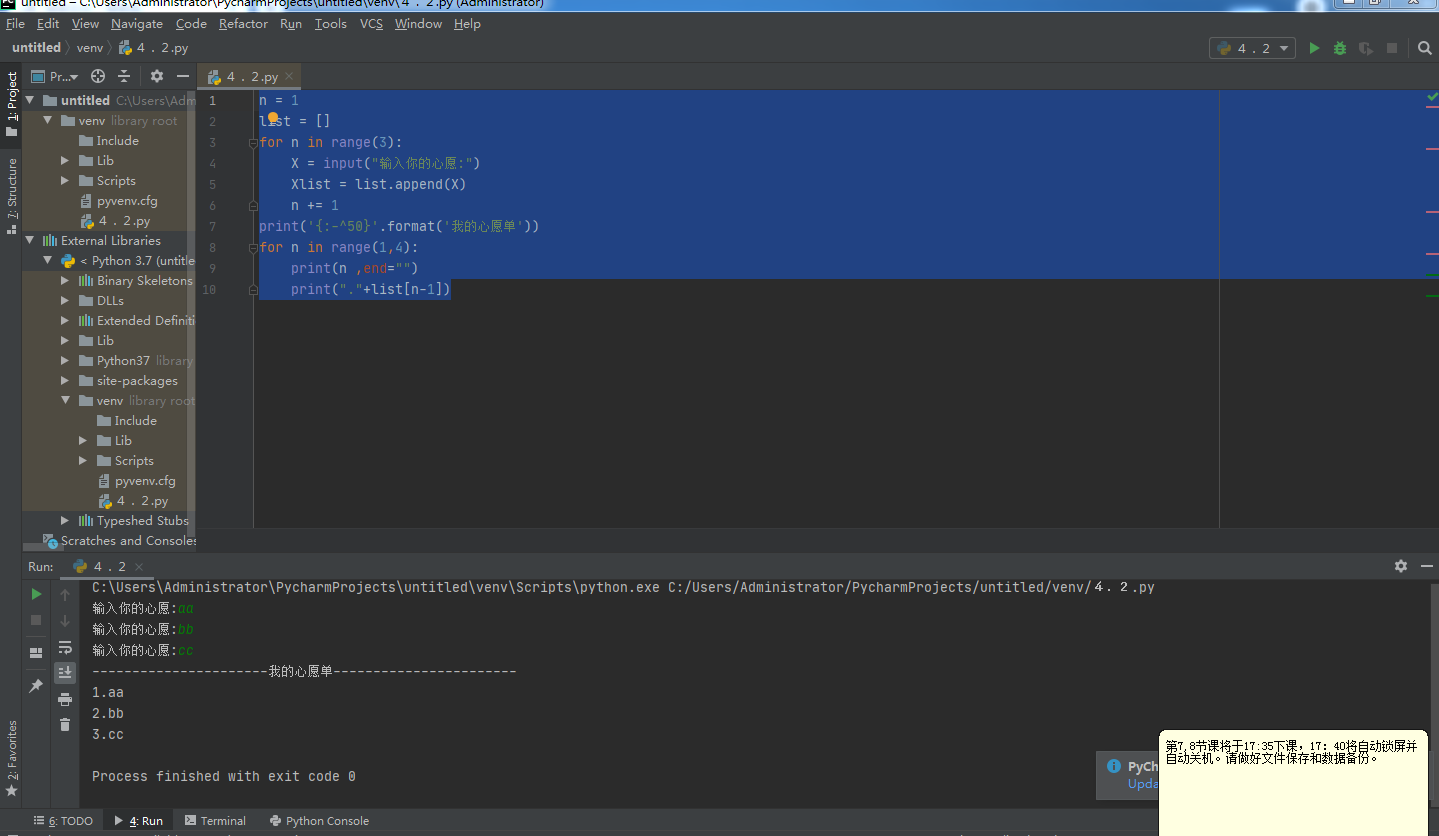Collapse all icon in Project panel header
This screenshot has width=1439, height=836.
pyautogui.click(x=124, y=76)
